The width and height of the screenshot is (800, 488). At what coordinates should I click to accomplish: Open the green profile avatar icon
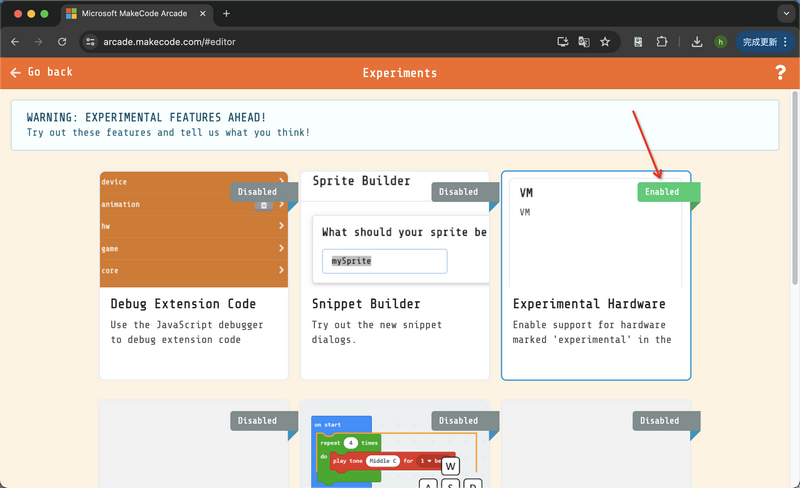(x=720, y=42)
